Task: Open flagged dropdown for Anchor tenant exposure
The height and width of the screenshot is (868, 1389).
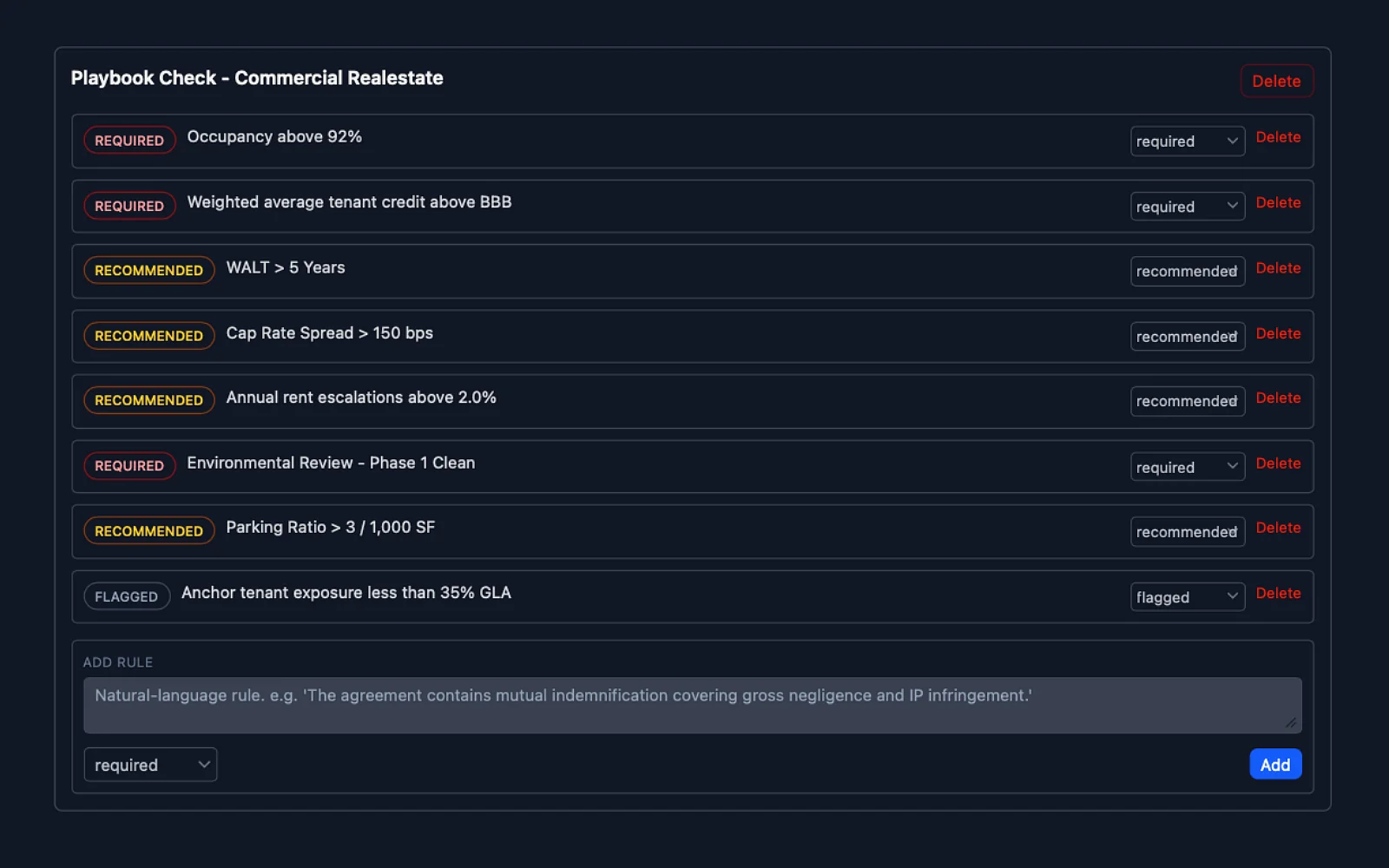Action: [x=1187, y=597]
